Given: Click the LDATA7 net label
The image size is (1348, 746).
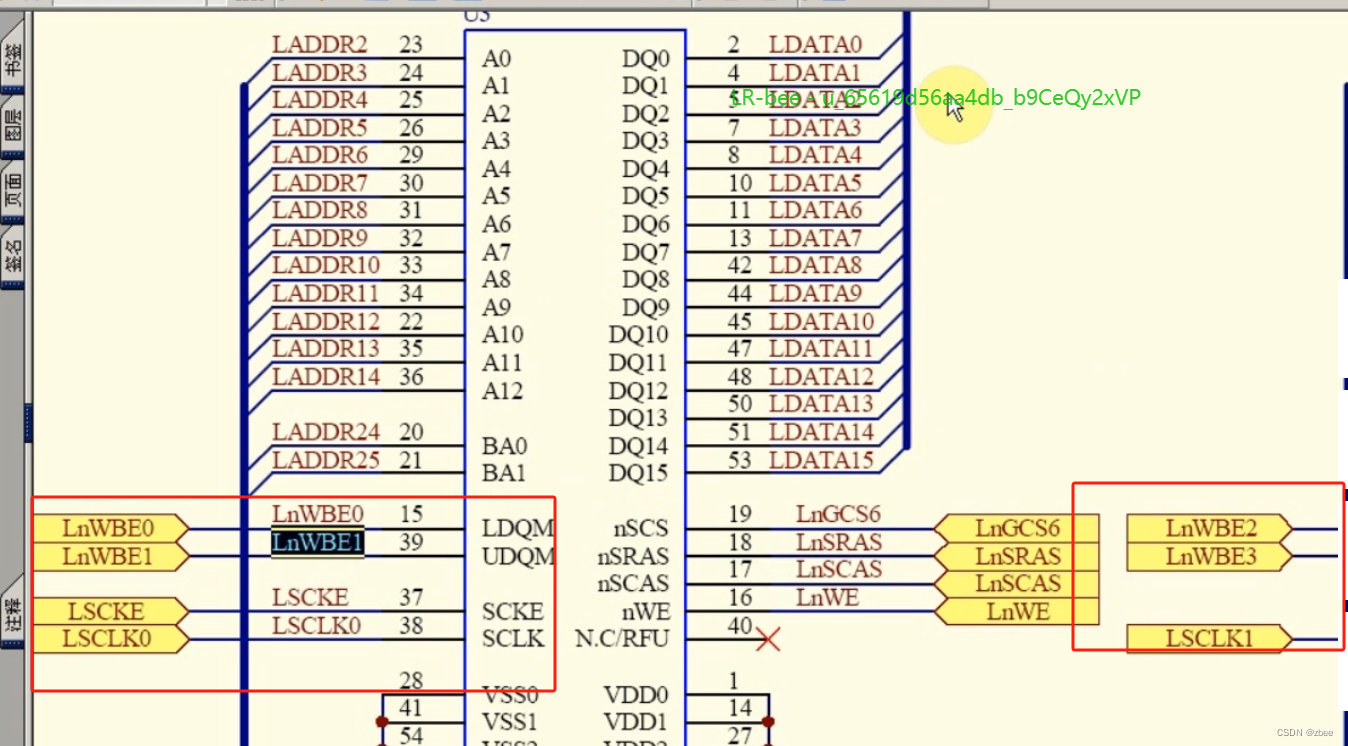Looking at the screenshot, I should [x=815, y=238].
